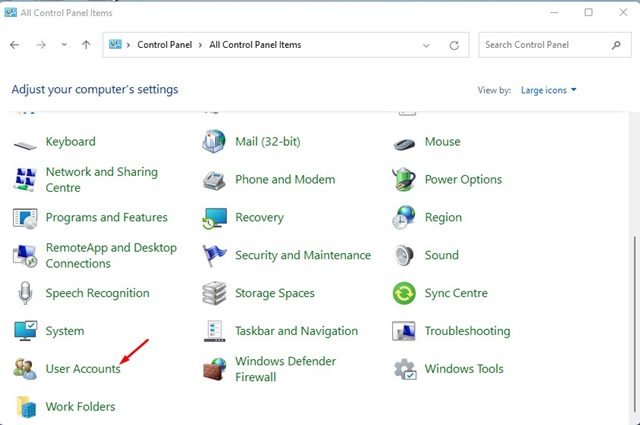Click the Troubleshooting icon
This screenshot has width=640, height=425.
pyautogui.click(x=404, y=331)
